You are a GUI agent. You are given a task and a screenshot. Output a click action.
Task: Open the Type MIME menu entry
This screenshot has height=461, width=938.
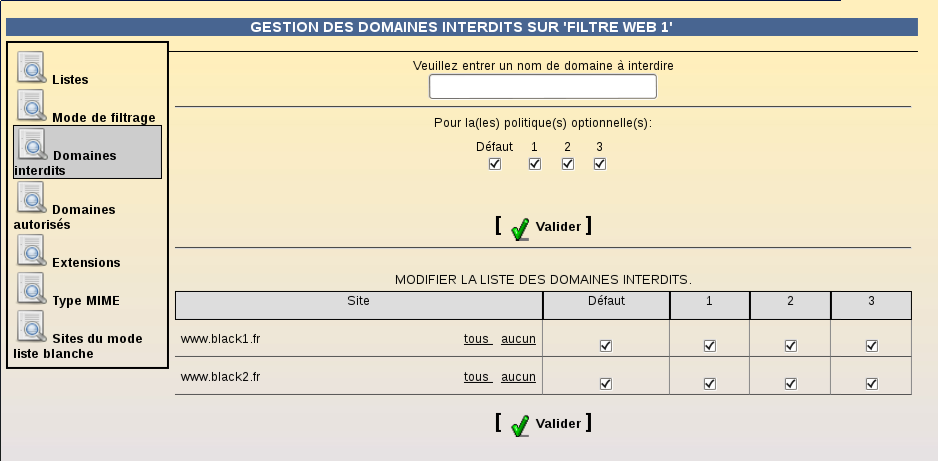pos(86,301)
